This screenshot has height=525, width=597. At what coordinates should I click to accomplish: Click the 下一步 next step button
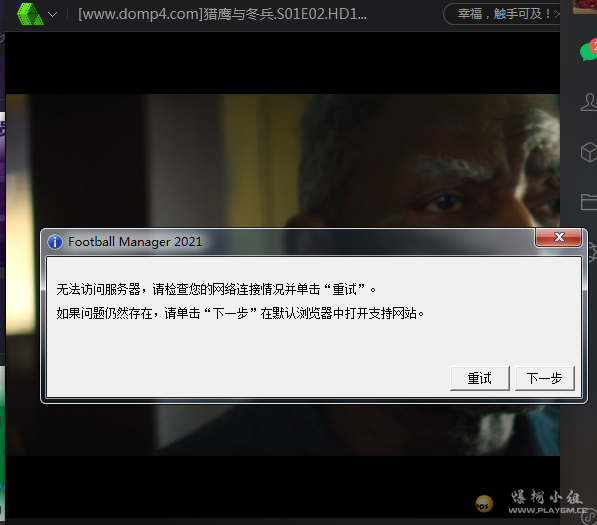click(544, 378)
